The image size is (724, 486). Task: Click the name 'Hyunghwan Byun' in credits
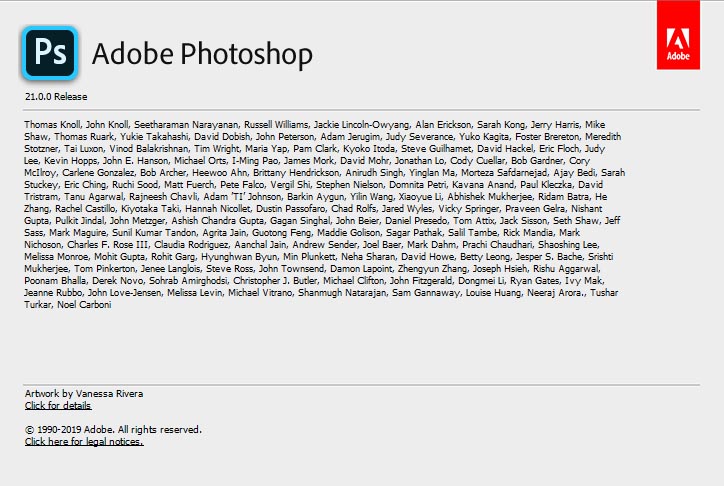(239, 257)
